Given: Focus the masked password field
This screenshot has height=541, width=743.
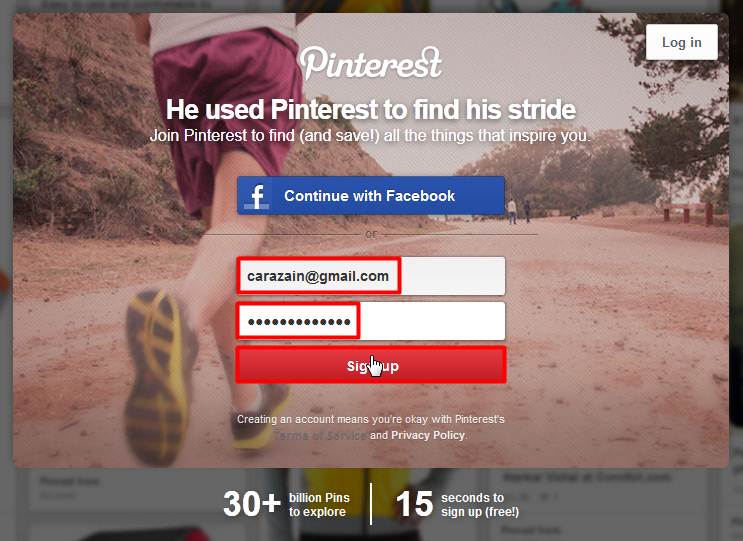Looking at the screenshot, I should point(371,321).
